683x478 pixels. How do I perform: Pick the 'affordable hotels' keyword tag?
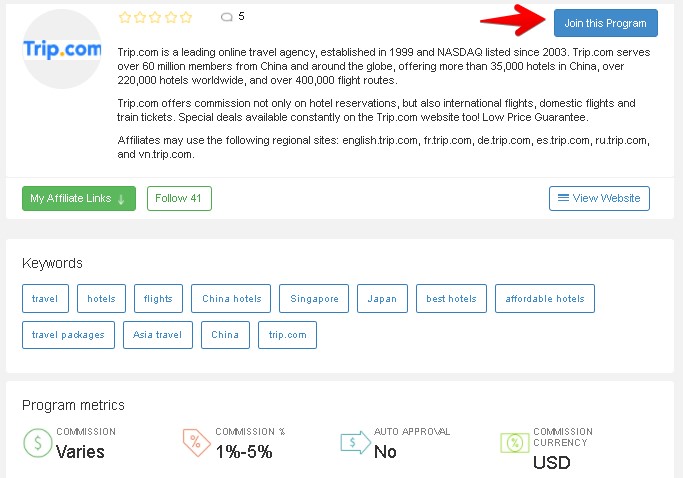pos(544,298)
